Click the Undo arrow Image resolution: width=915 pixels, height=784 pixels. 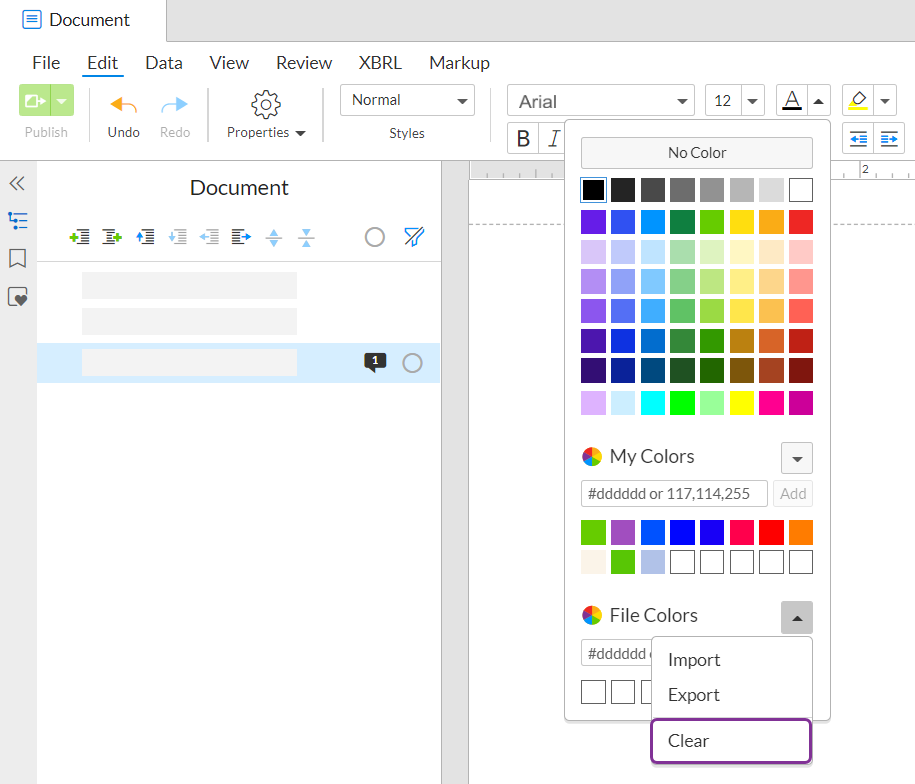tap(123, 104)
